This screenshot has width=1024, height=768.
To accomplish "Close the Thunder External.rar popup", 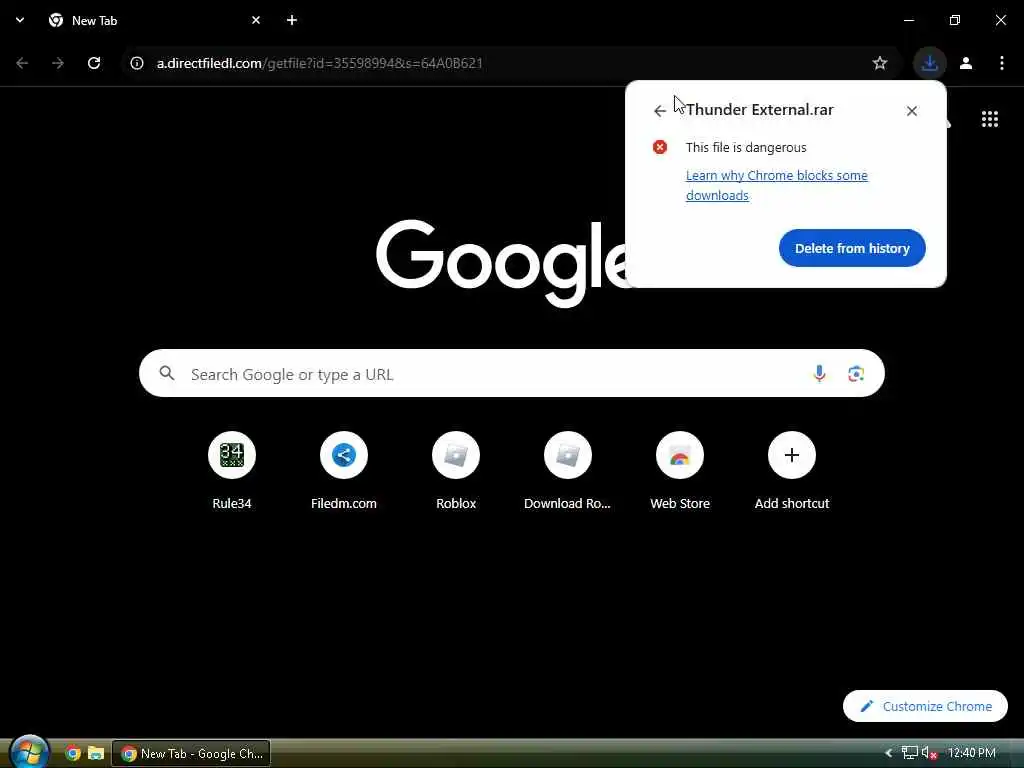I will pyautogui.click(x=912, y=111).
